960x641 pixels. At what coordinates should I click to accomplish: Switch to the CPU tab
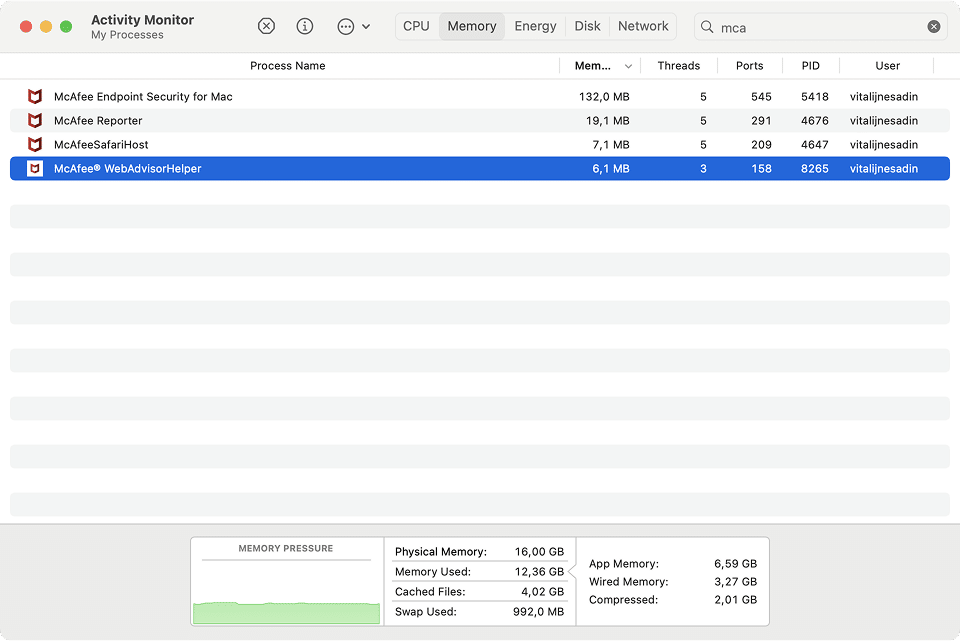[x=416, y=26]
